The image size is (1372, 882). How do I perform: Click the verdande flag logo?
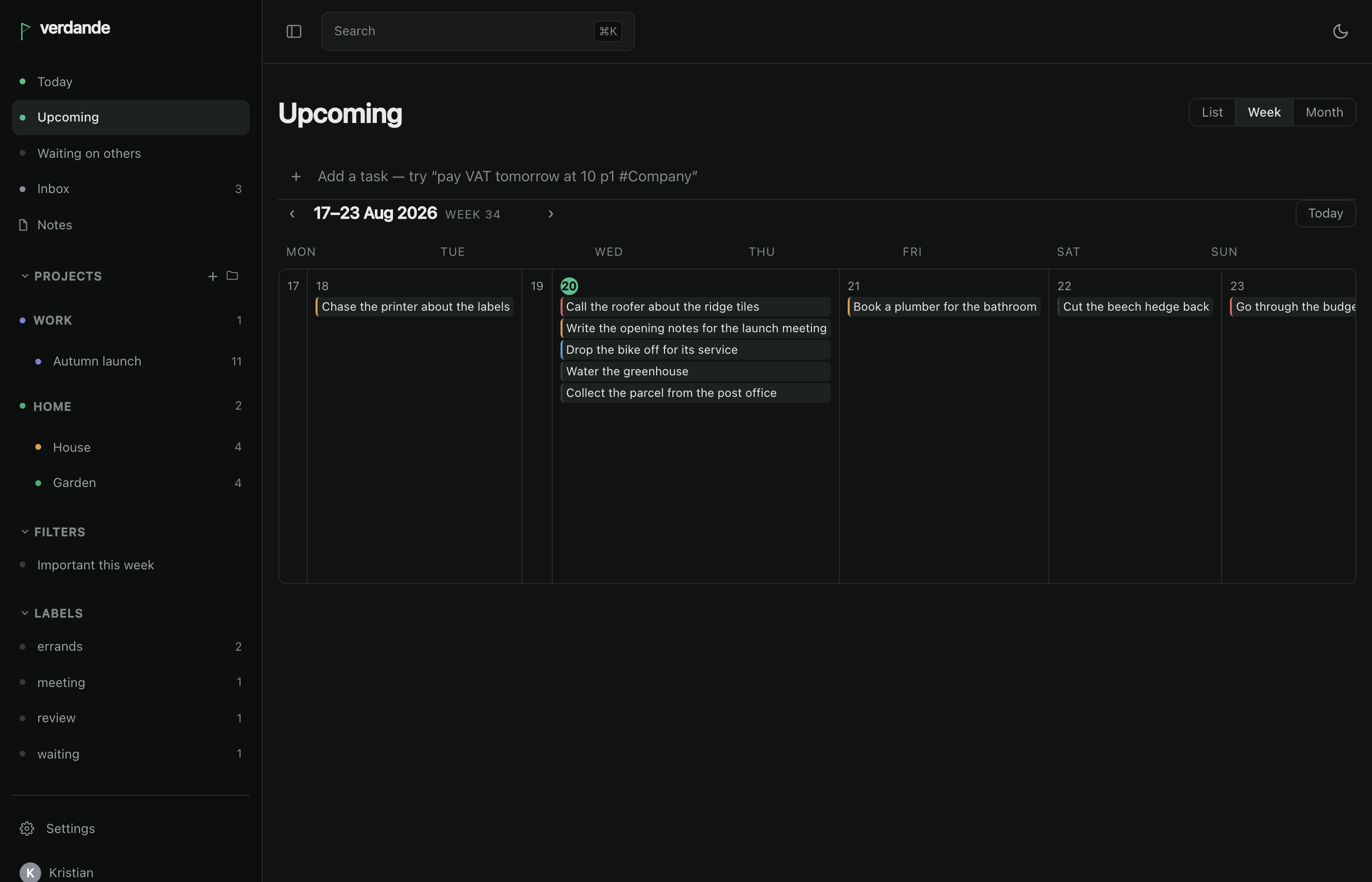(x=24, y=31)
